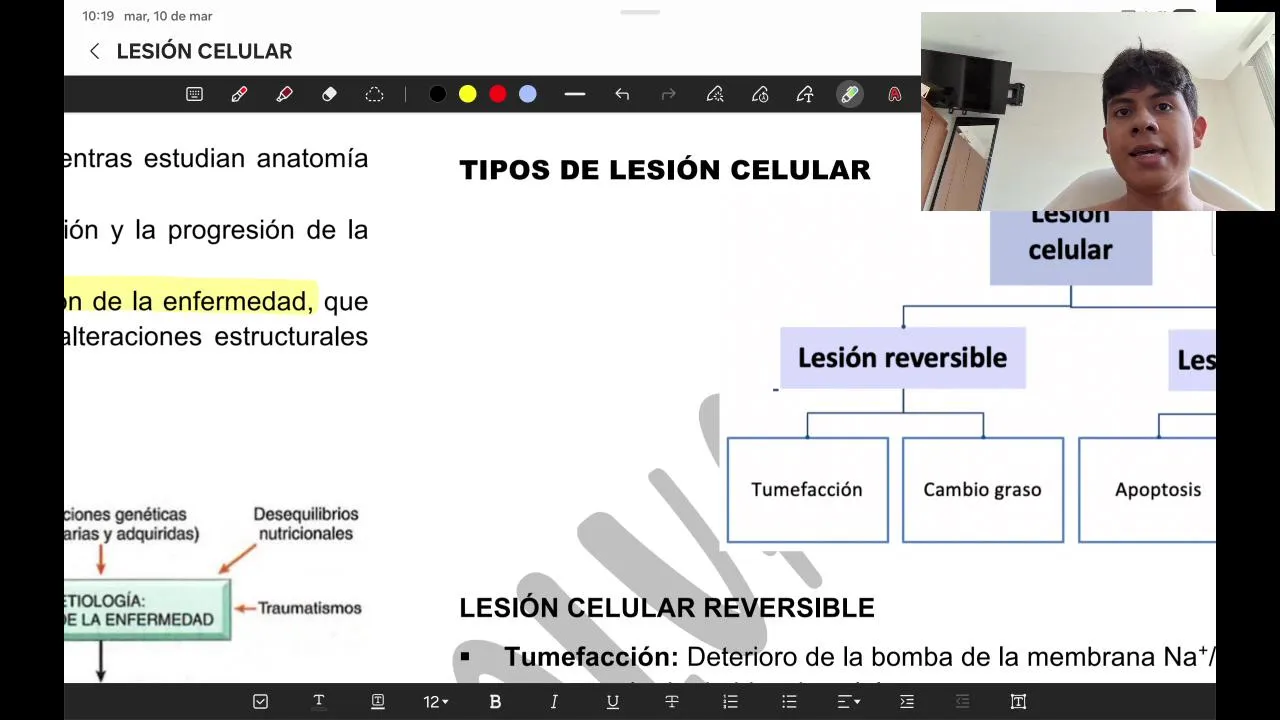
Task: Increase the paragraph indent
Action: [907, 701]
